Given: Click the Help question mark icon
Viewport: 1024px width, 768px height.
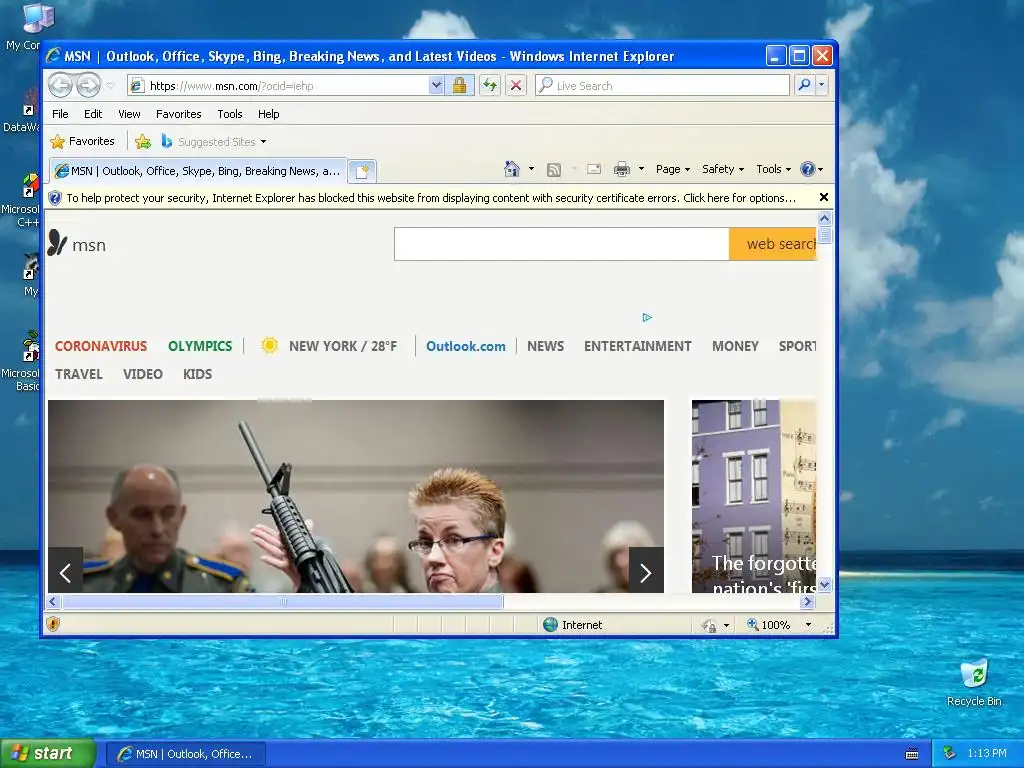Looking at the screenshot, I should pyautogui.click(x=808, y=169).
